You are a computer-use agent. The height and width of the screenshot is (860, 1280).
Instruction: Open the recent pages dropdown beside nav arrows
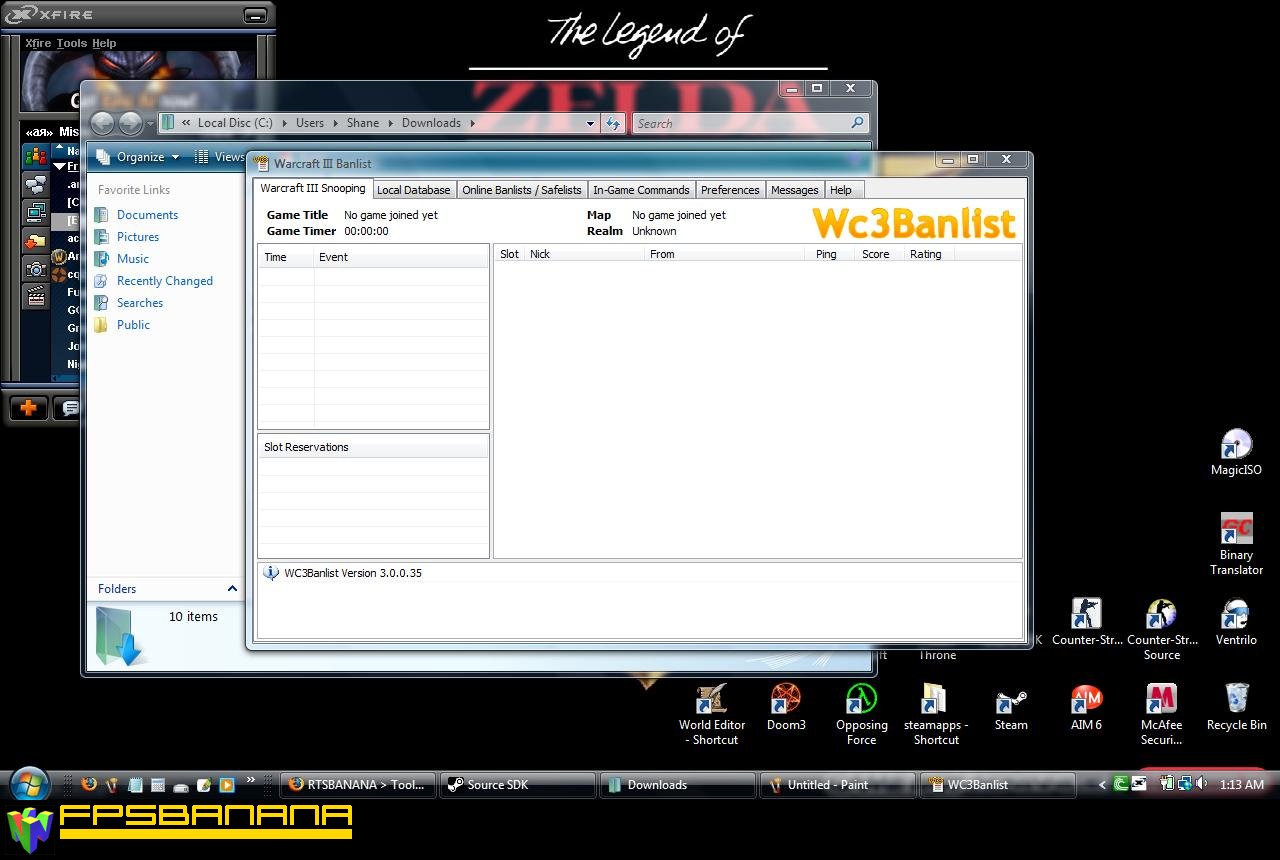coord(150,124)
